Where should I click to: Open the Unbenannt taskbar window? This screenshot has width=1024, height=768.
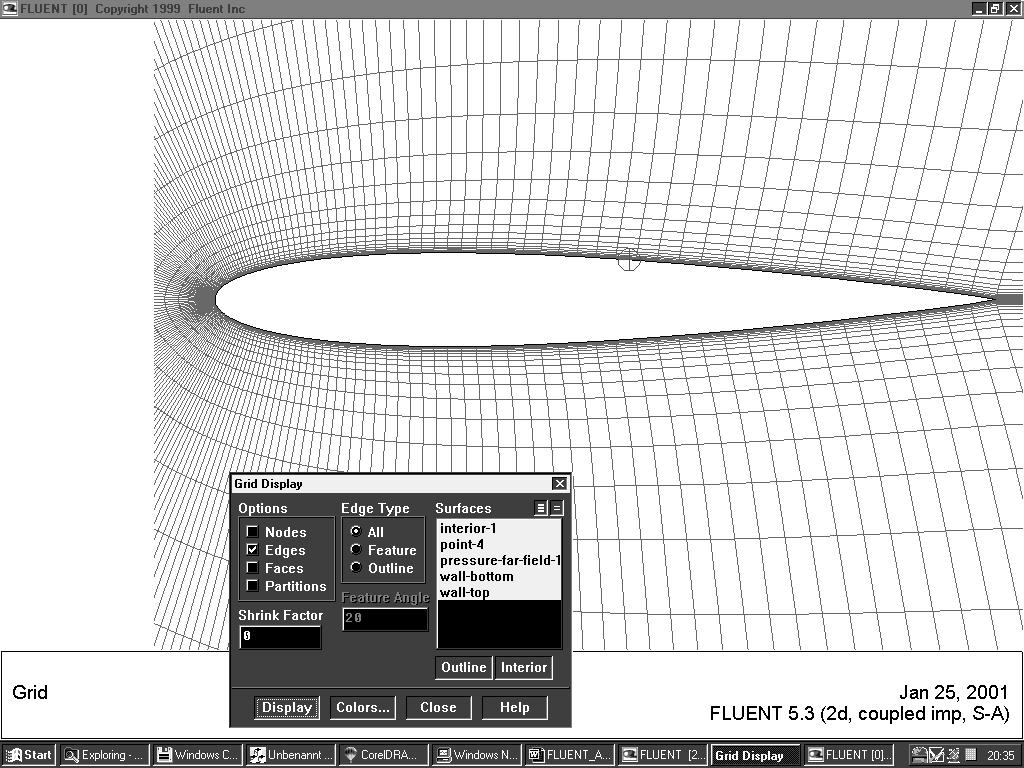coord(291,755)
